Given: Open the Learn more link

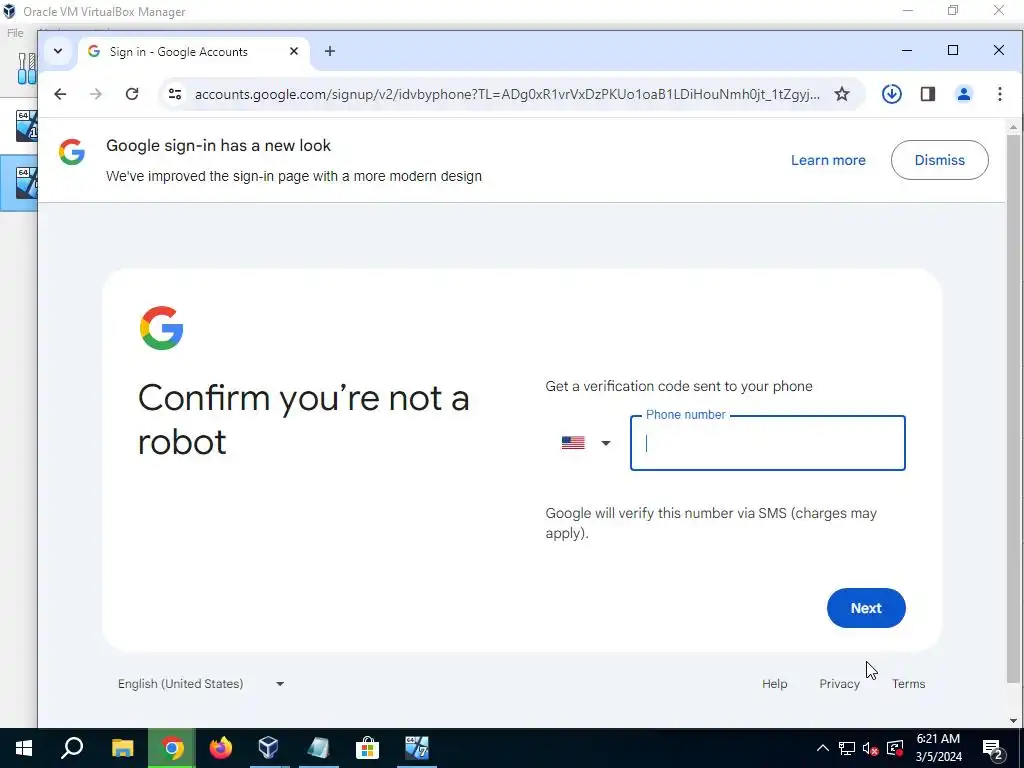Looking at the screenshot, I should click(x=828, y=160).
